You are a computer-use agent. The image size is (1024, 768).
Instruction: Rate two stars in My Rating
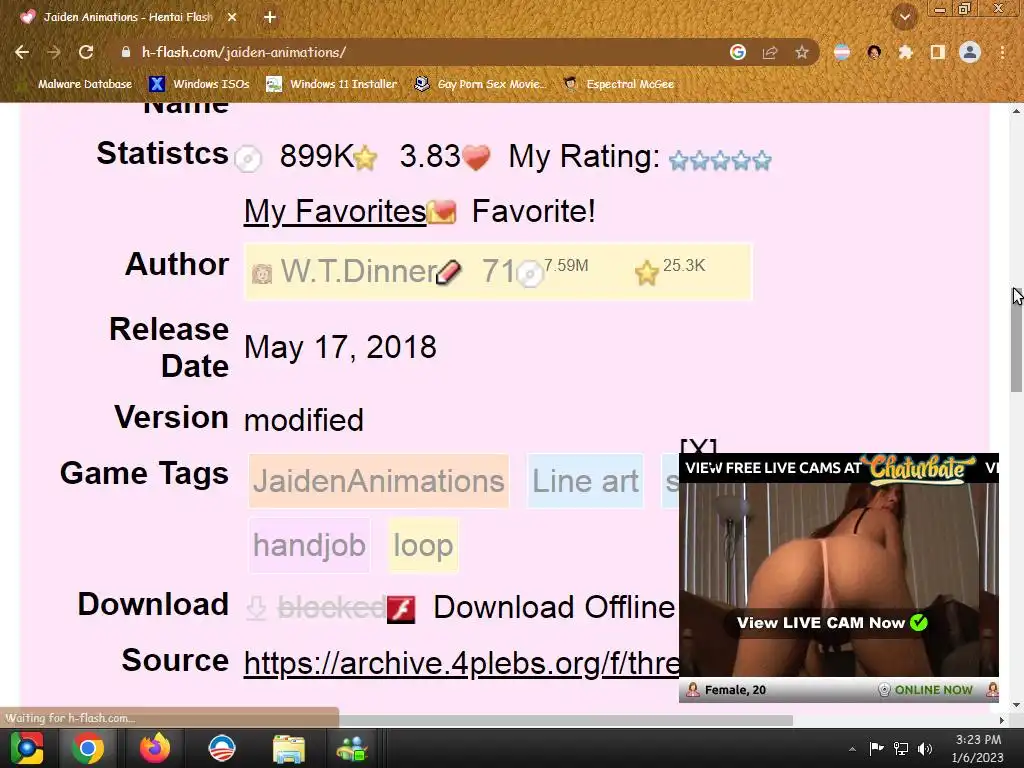pyautogui.click(x=699, y=161)
